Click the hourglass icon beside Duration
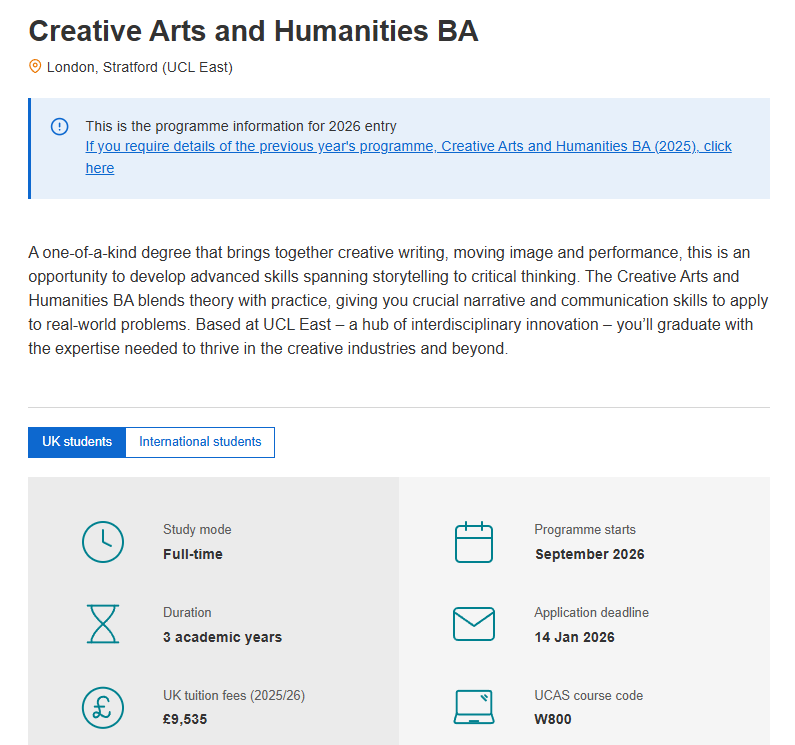795x745 pixels. click(102, 624)
